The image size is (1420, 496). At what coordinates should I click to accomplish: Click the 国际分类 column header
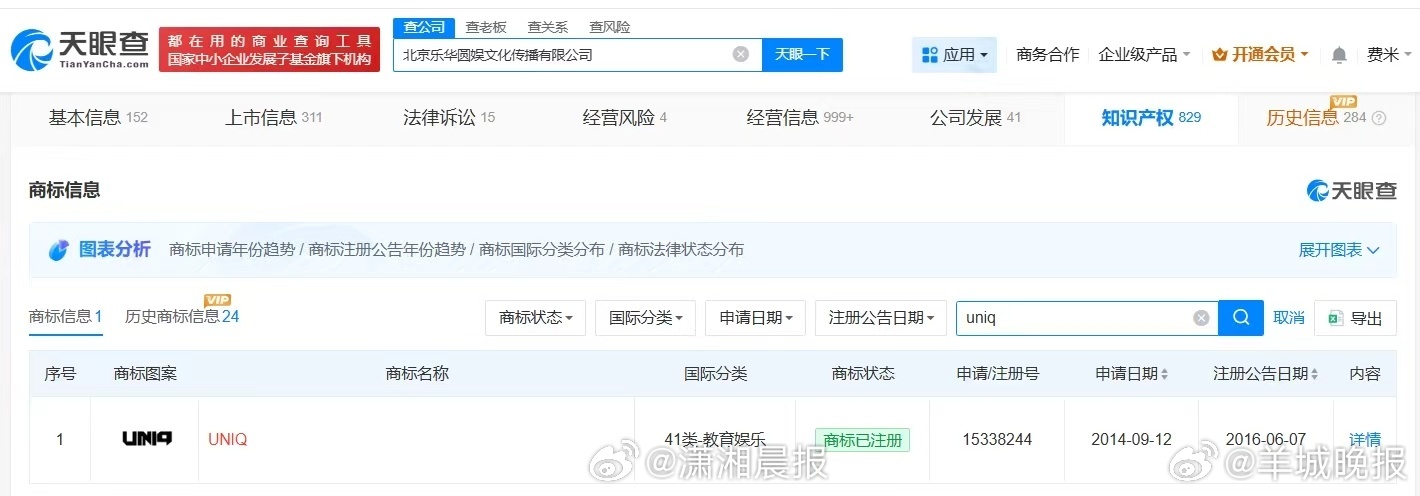(715, 374)
